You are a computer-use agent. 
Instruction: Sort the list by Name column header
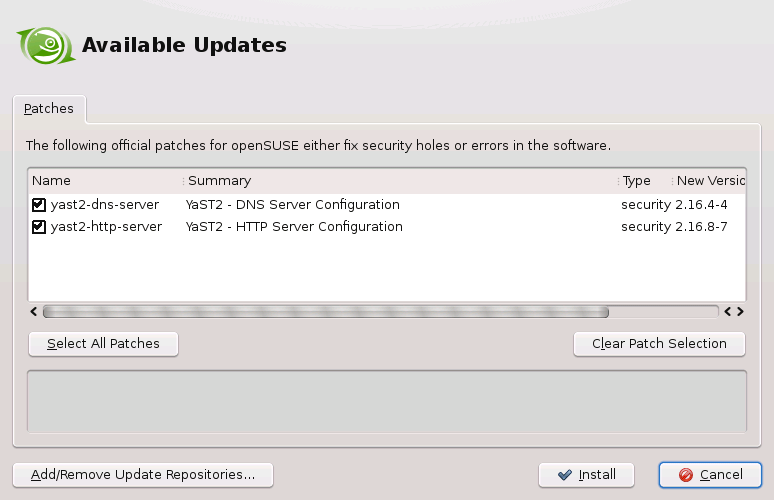(105, 181)
